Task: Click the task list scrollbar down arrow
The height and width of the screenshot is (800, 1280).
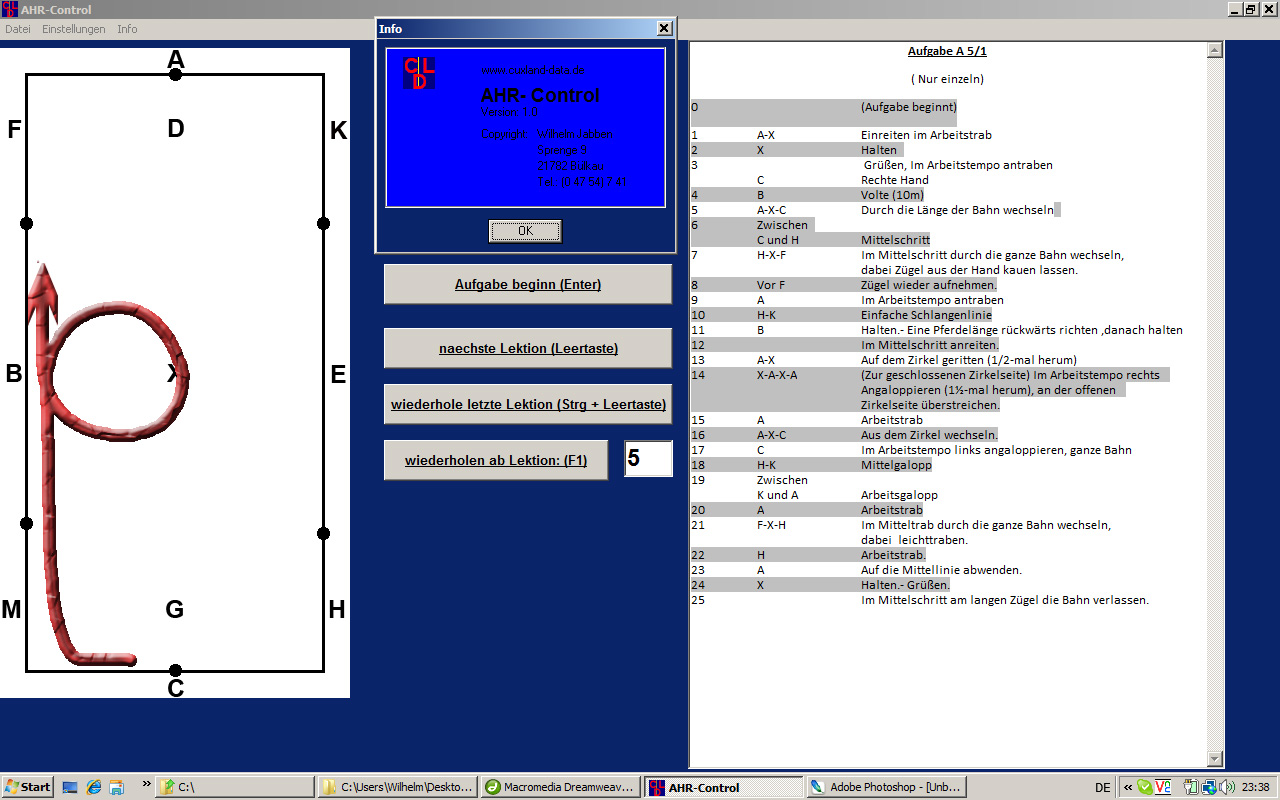Action: (1215, 759)
